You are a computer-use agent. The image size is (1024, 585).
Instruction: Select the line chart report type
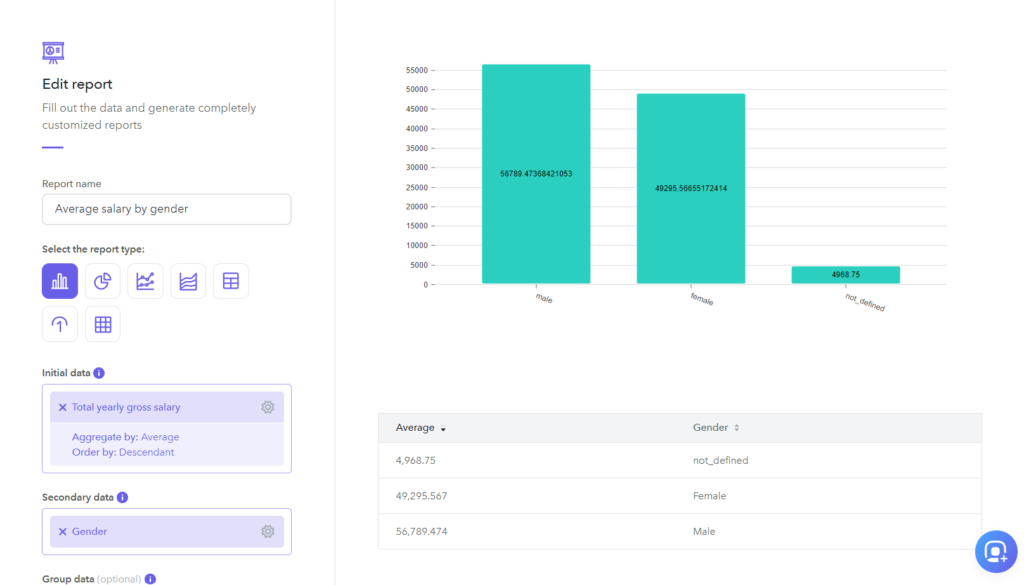click(145, 281)
